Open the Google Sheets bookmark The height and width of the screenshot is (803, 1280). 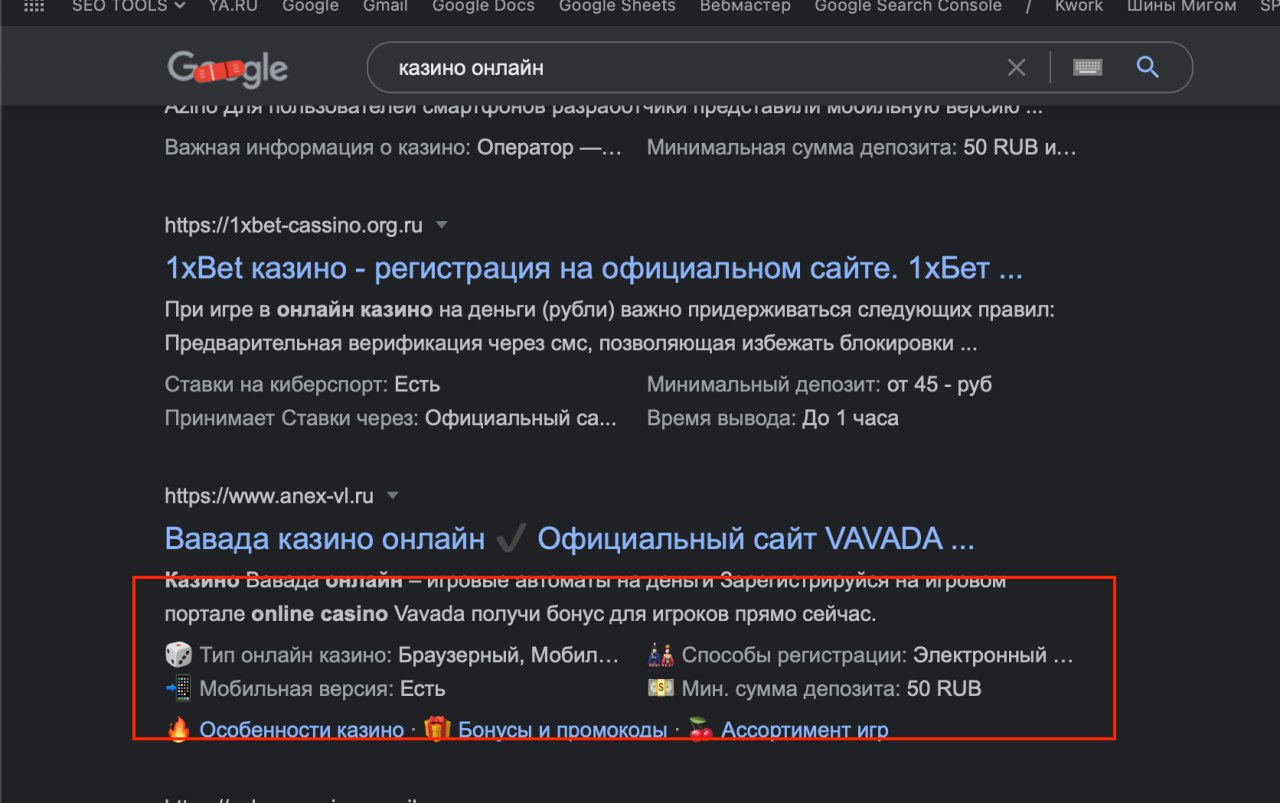[x=617, y=5]
